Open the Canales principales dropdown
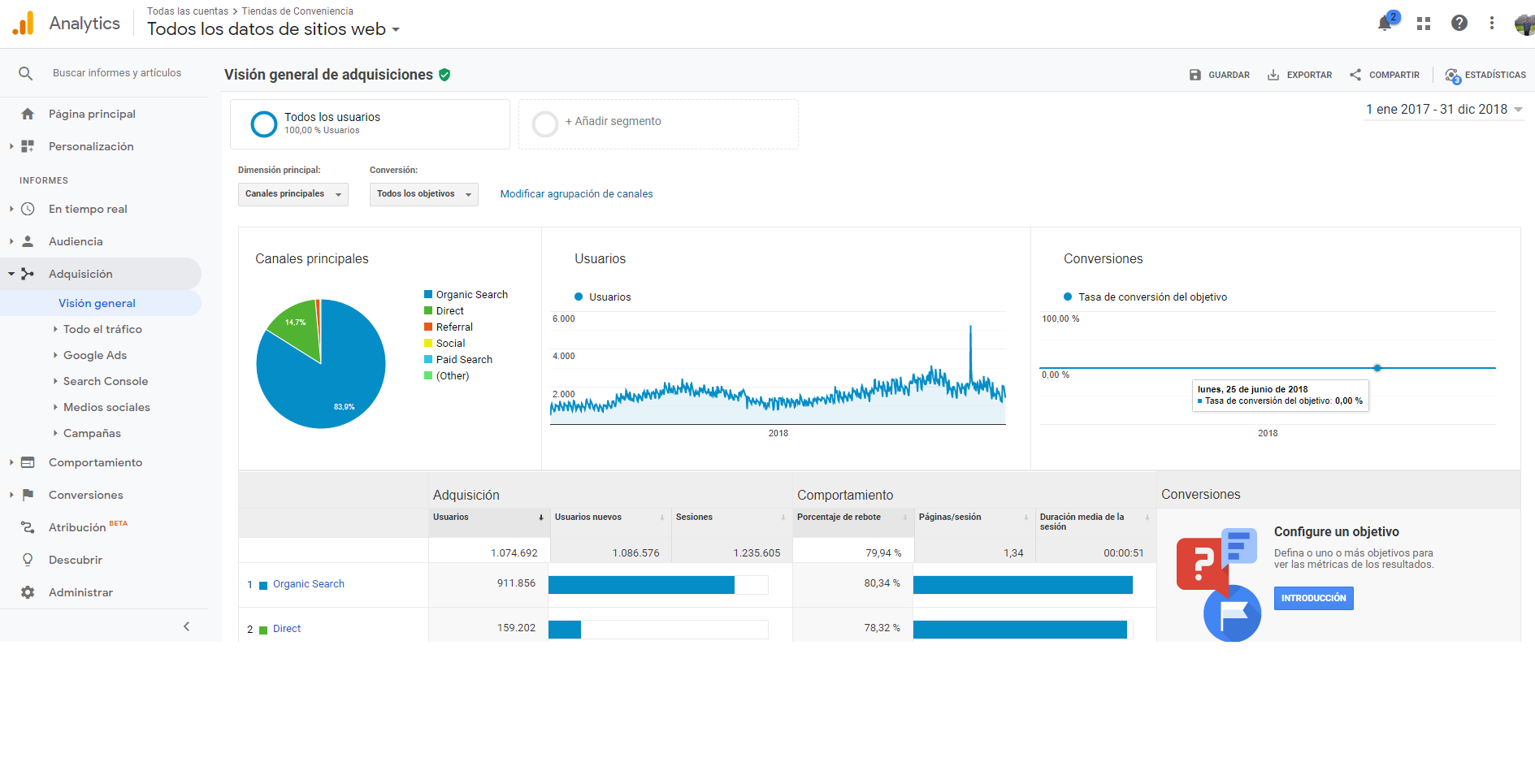1535x784 pixels. [293, 194]
